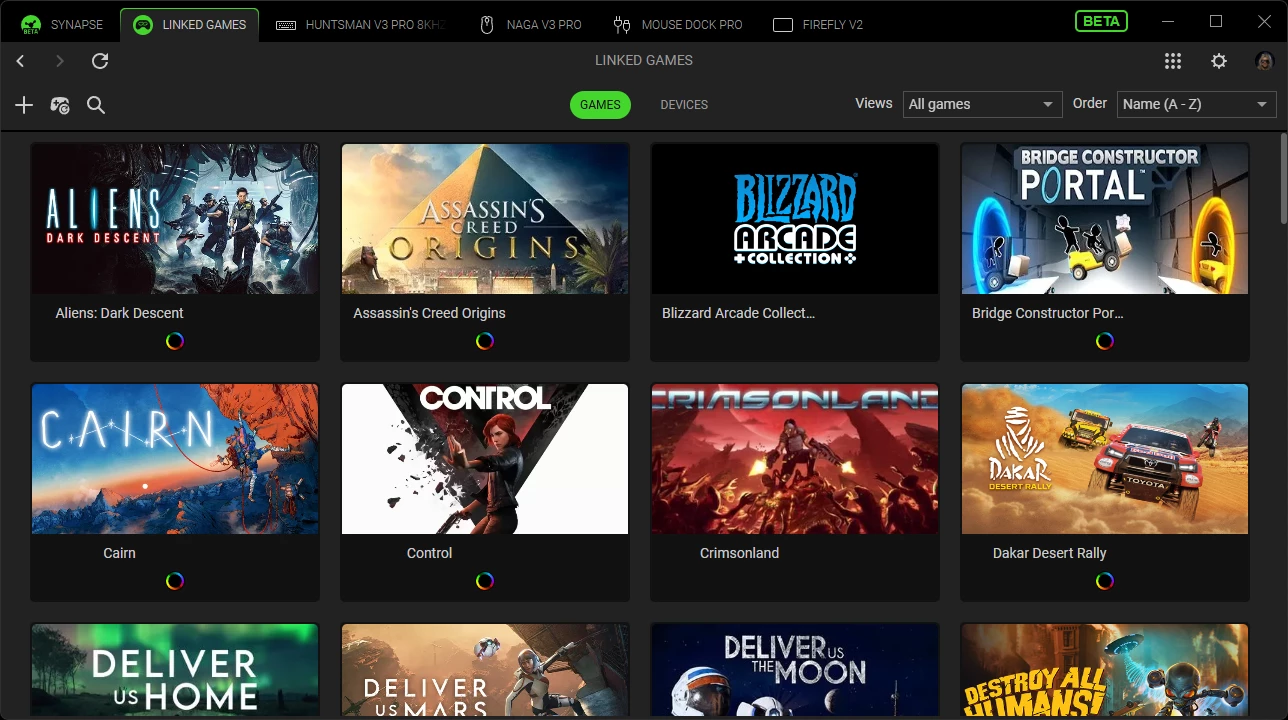Click the Chroma icon under Assassin's Creed Origins
The height and width of the screenshot is (720, 1288).
485,341
